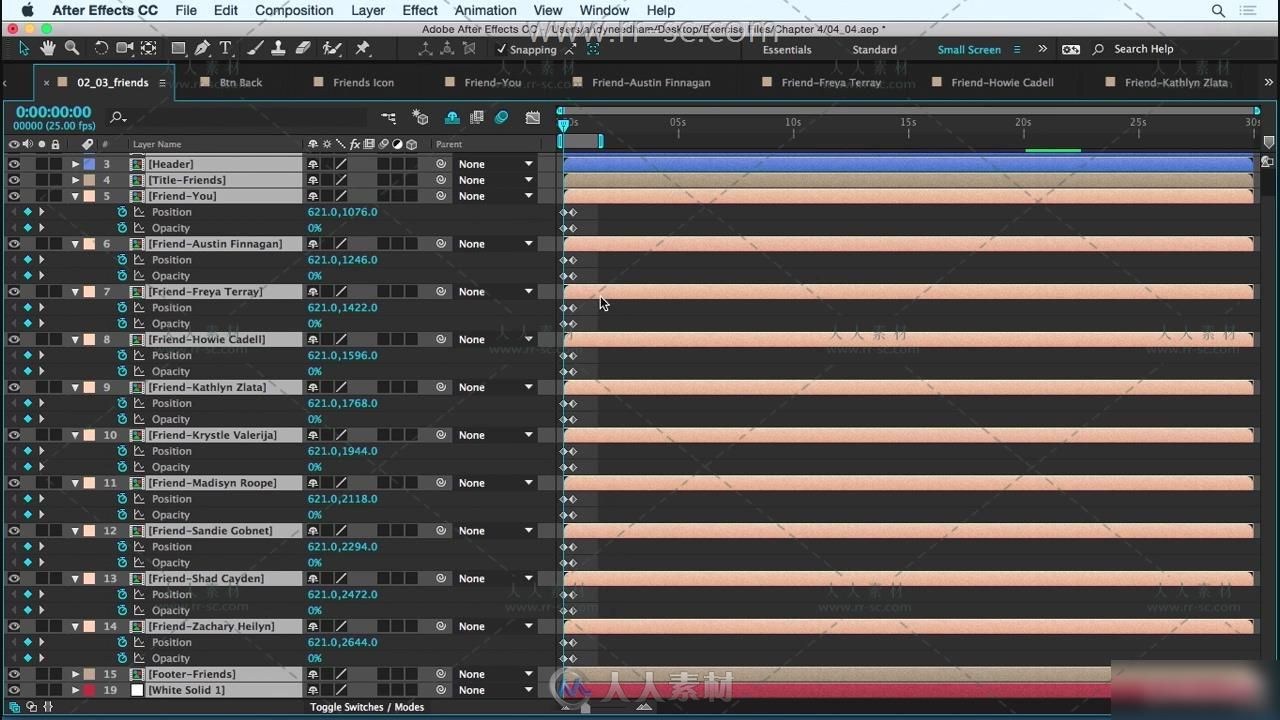
Task: Open the Apple menu
Action: tap(27, 10)
